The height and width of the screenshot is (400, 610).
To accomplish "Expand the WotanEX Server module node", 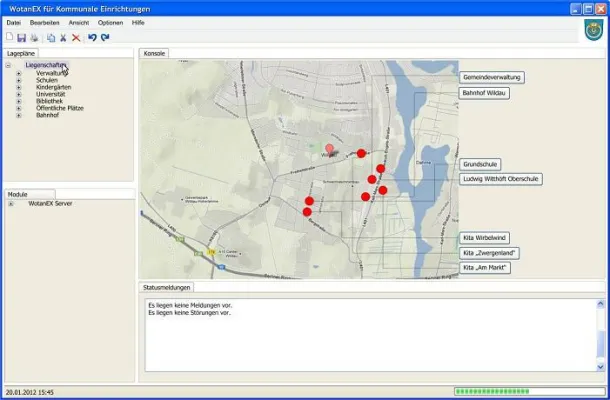I will click(11, 203).
